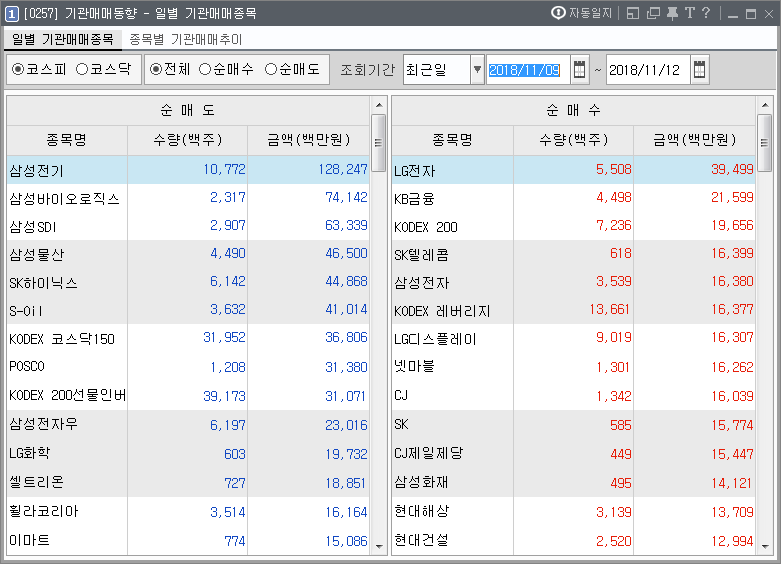Screen dimensions: 781x564
Task: Close the 0257 window
Action: (x=769, y=14)
